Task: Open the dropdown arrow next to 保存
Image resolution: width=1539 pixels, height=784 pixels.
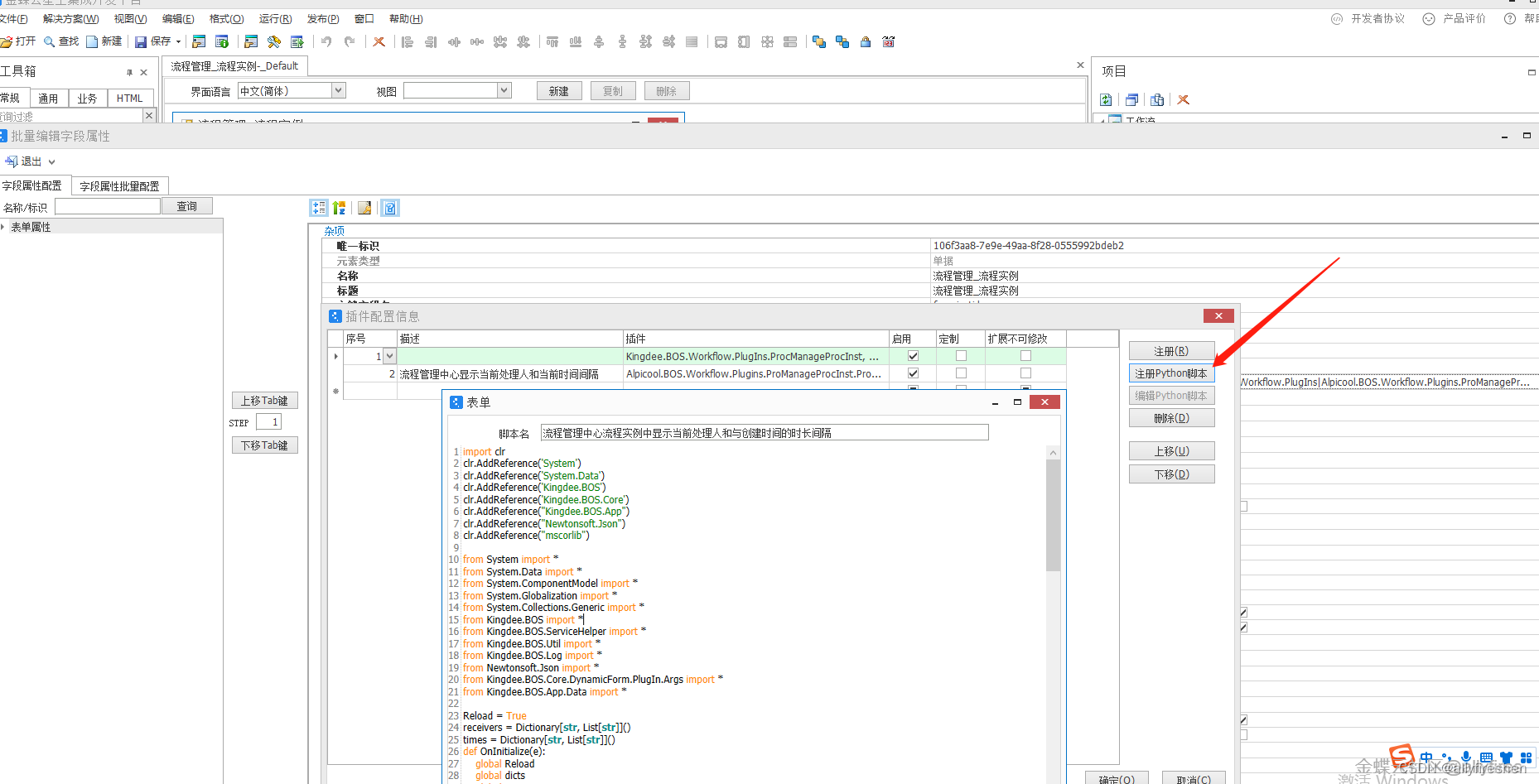Action: (178, 41)
